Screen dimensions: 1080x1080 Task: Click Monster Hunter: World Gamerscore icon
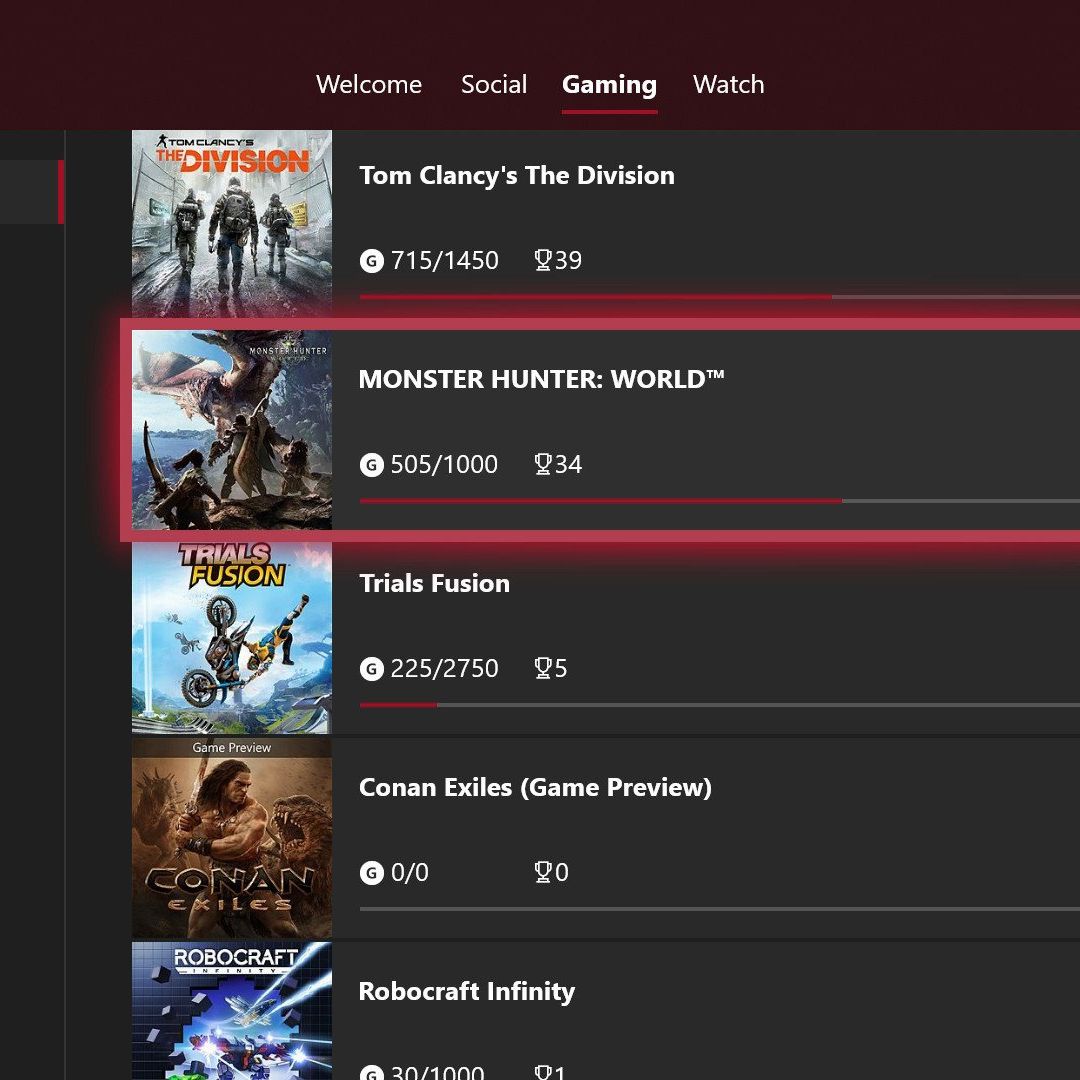(372, 465)
